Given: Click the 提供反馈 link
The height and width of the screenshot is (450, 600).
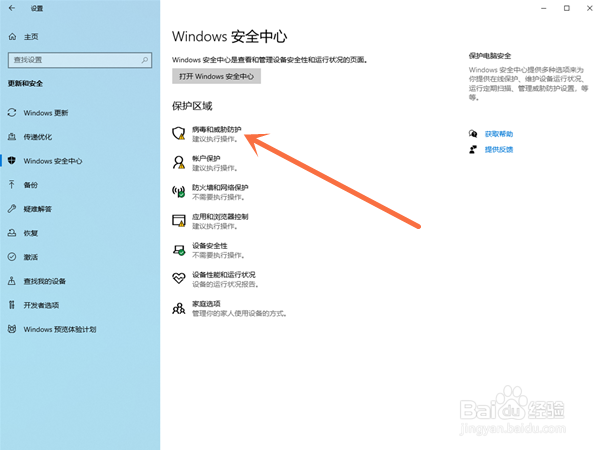Looking at the screenshot, I should pyautogui.click(x=499, y=150).
